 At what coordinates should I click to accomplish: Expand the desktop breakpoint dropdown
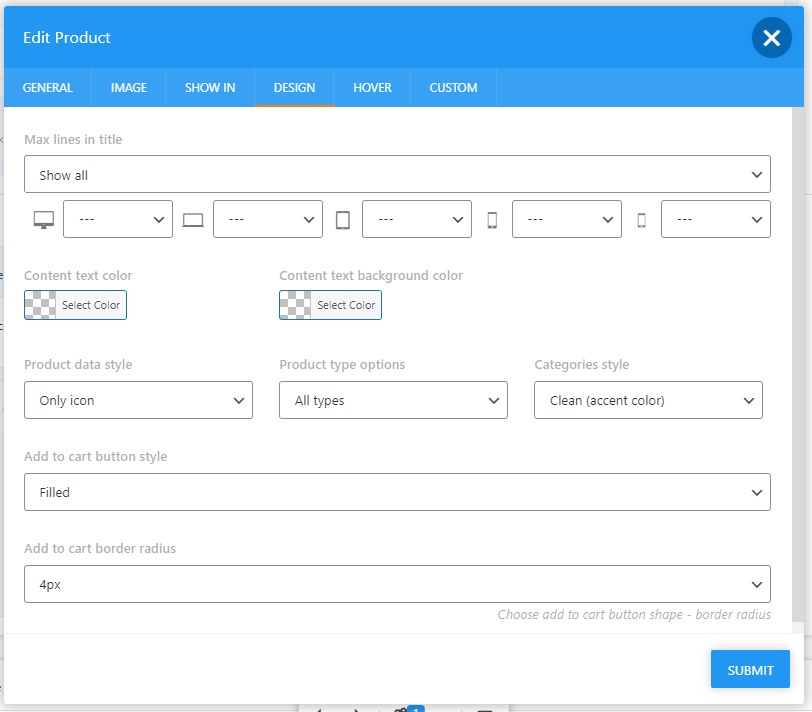click(117, 219)
